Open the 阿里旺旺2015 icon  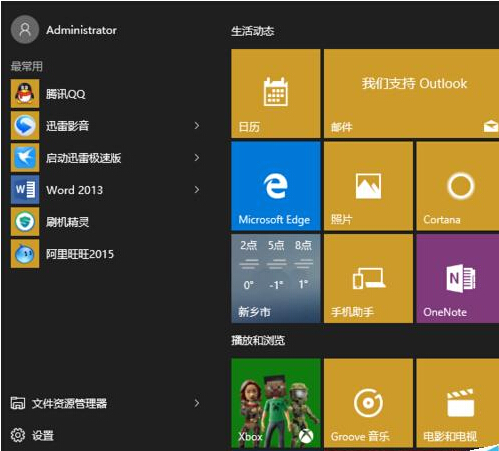coord(25,254)
